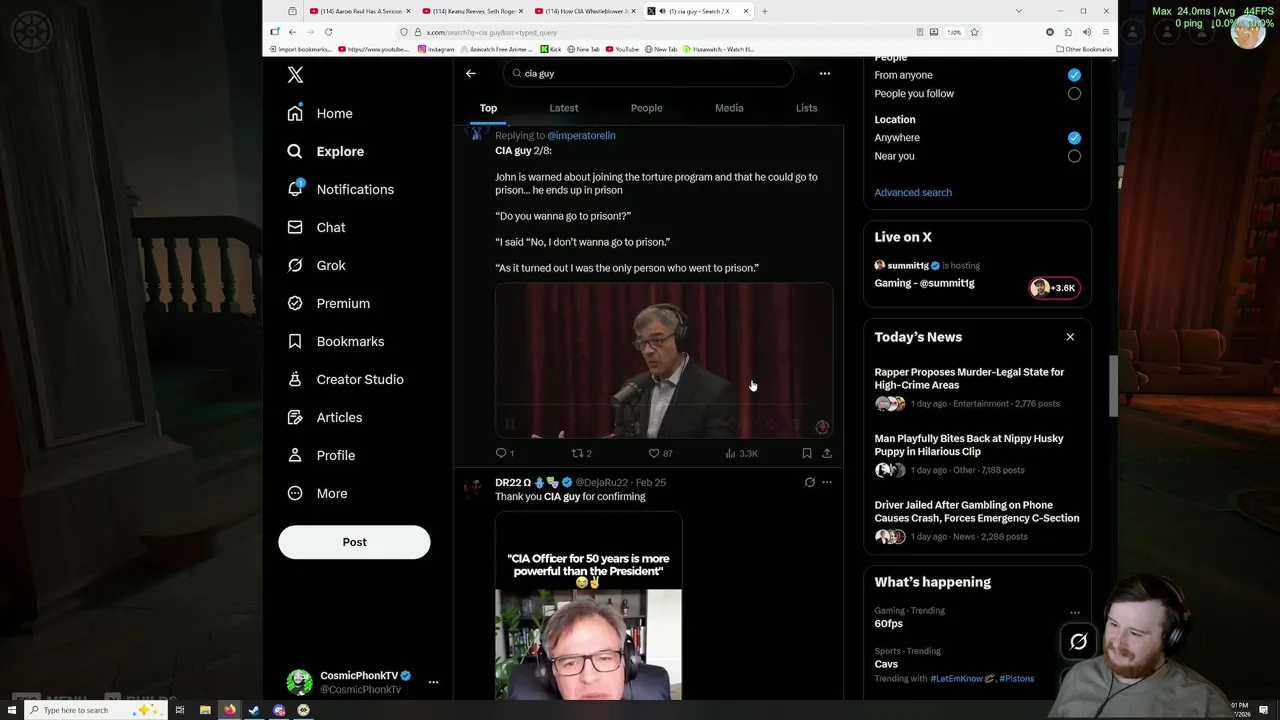This screenshot has height=720, width=1280.
Task: Select 'Anywhere' location radio option
Action: pyautogui.click(x=1074, y=138)
